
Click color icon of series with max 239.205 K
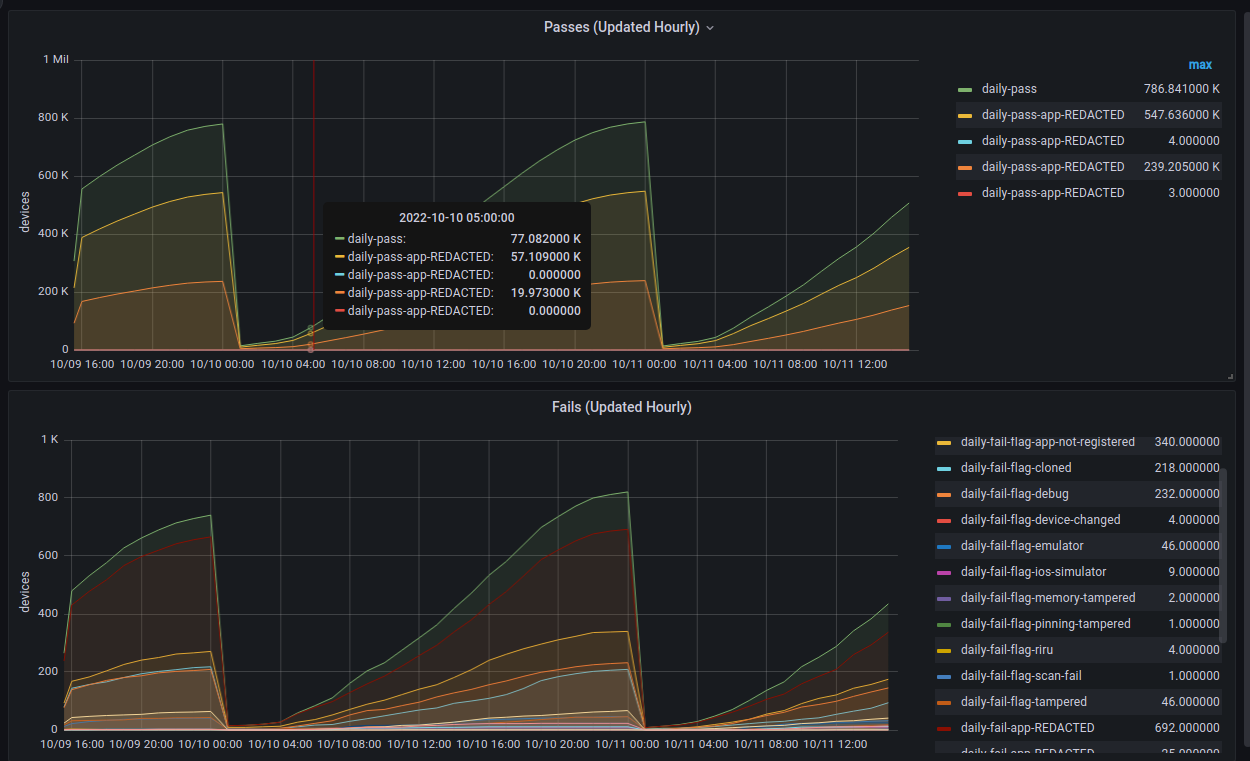coord(965,167)
